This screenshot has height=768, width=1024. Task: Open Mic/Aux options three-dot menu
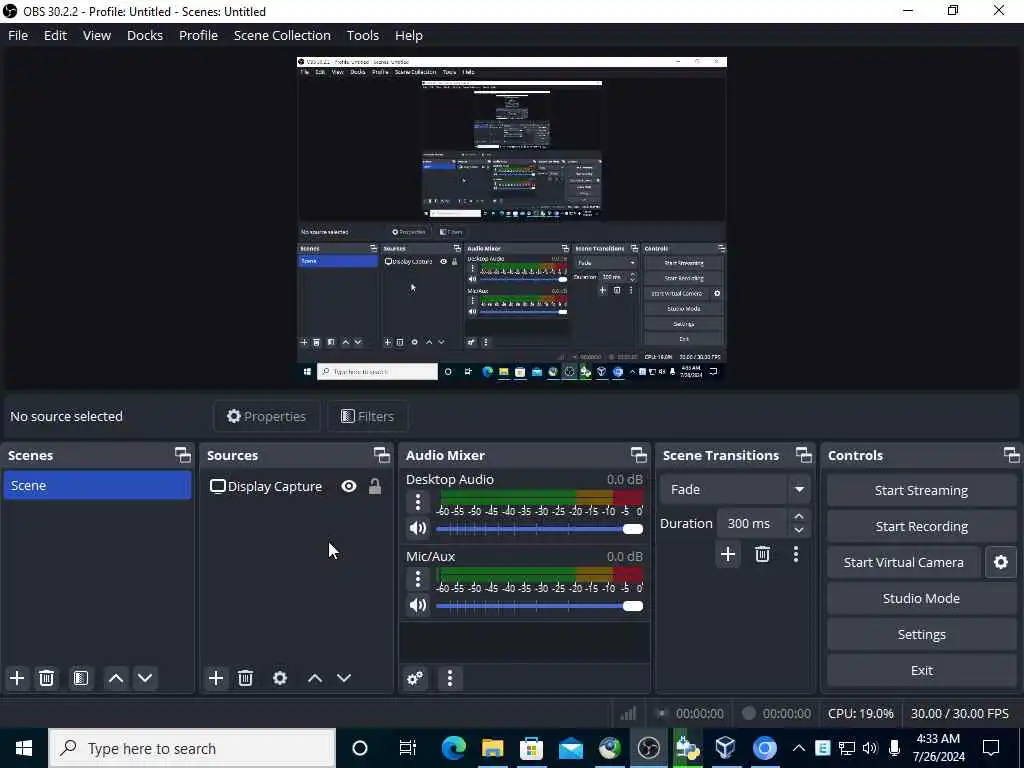418,579
